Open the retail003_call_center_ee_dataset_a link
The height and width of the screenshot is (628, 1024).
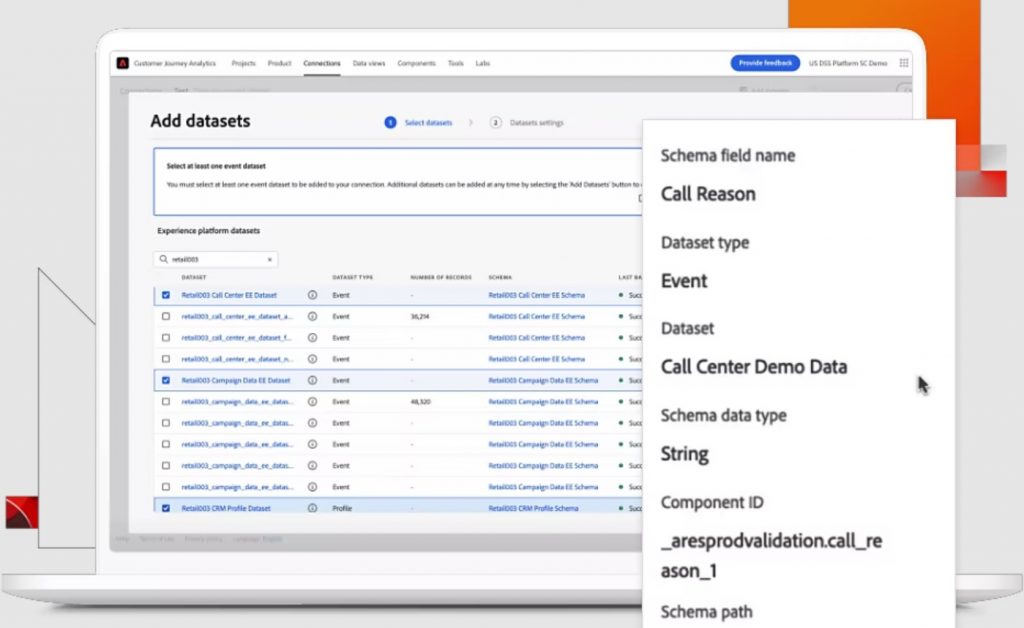[x=238, y=317]
